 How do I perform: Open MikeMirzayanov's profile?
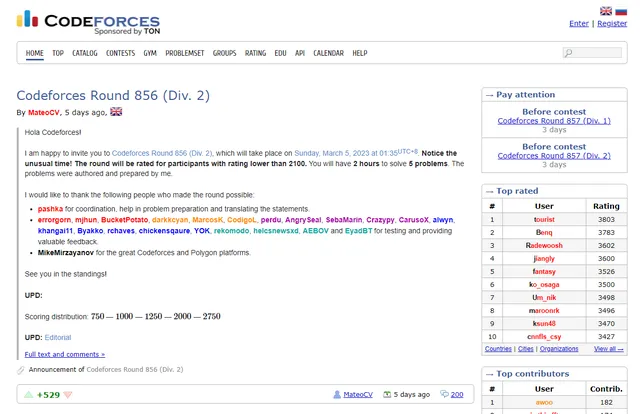[x=66, y=253]
